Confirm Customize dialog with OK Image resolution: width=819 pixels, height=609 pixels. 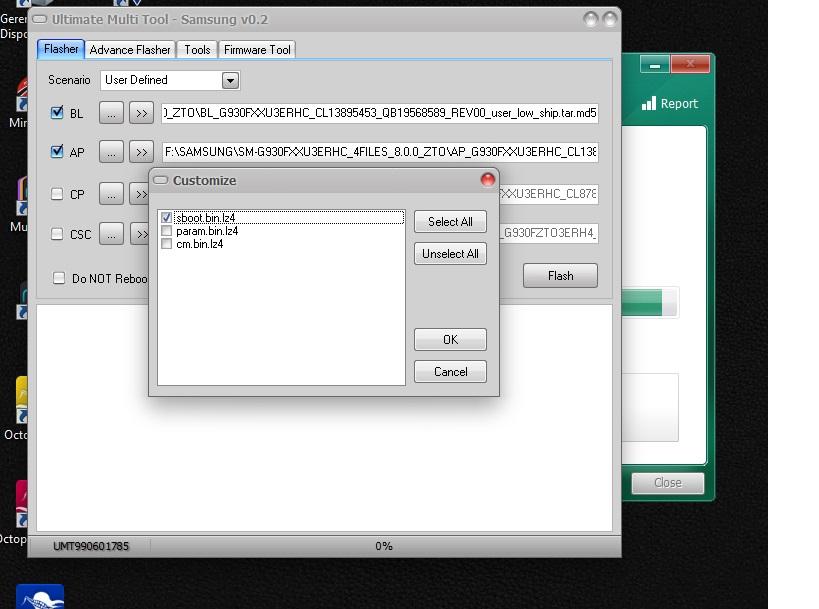[450, 339]
